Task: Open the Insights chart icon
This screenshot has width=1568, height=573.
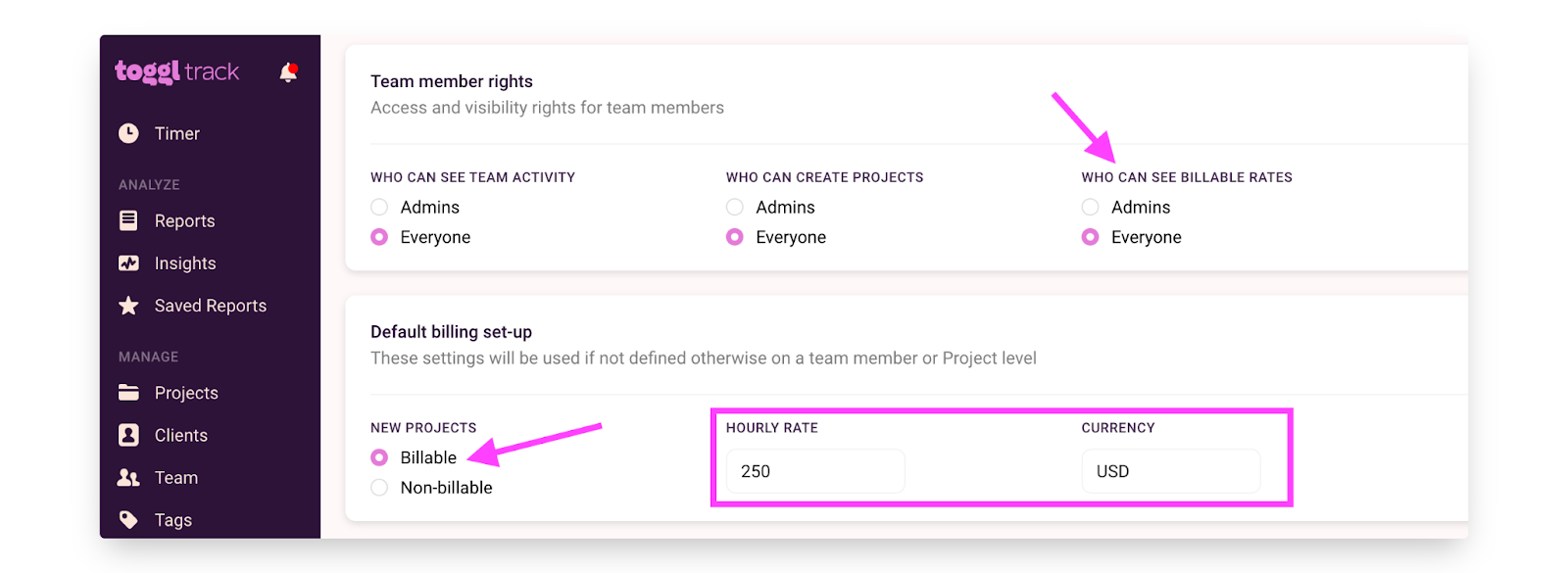Action: point(128,263)
